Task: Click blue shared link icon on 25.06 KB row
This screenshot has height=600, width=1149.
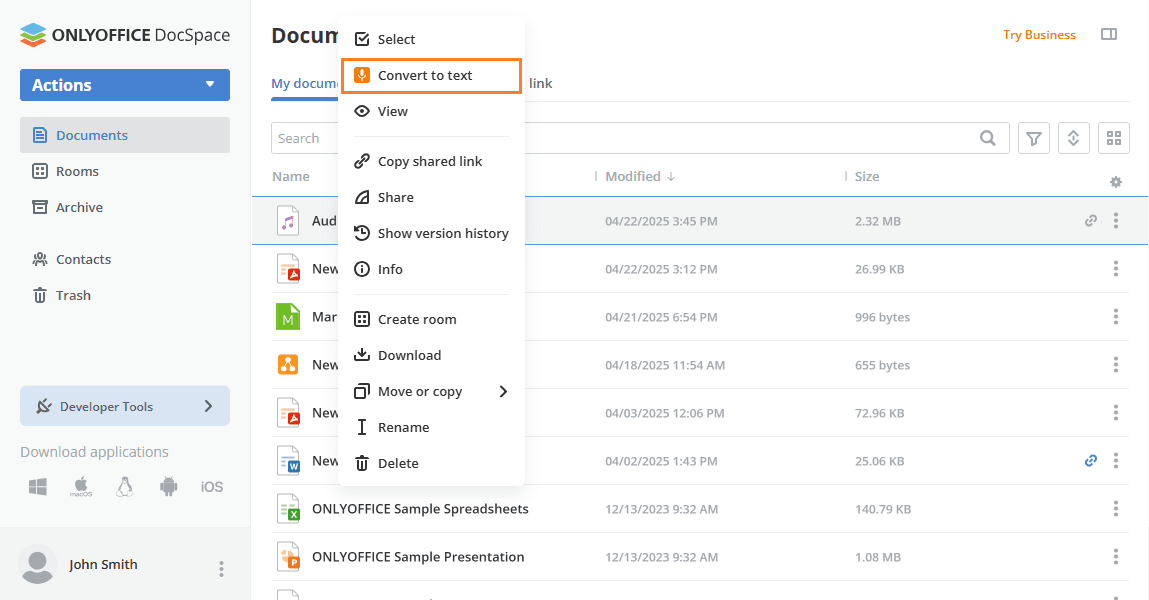Action: (1091, 461)
